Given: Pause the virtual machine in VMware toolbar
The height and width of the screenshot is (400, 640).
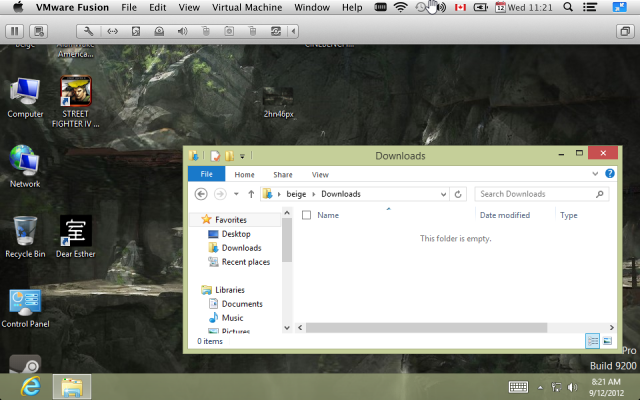Looking at the screenshot, I should [x=15, y=31].
